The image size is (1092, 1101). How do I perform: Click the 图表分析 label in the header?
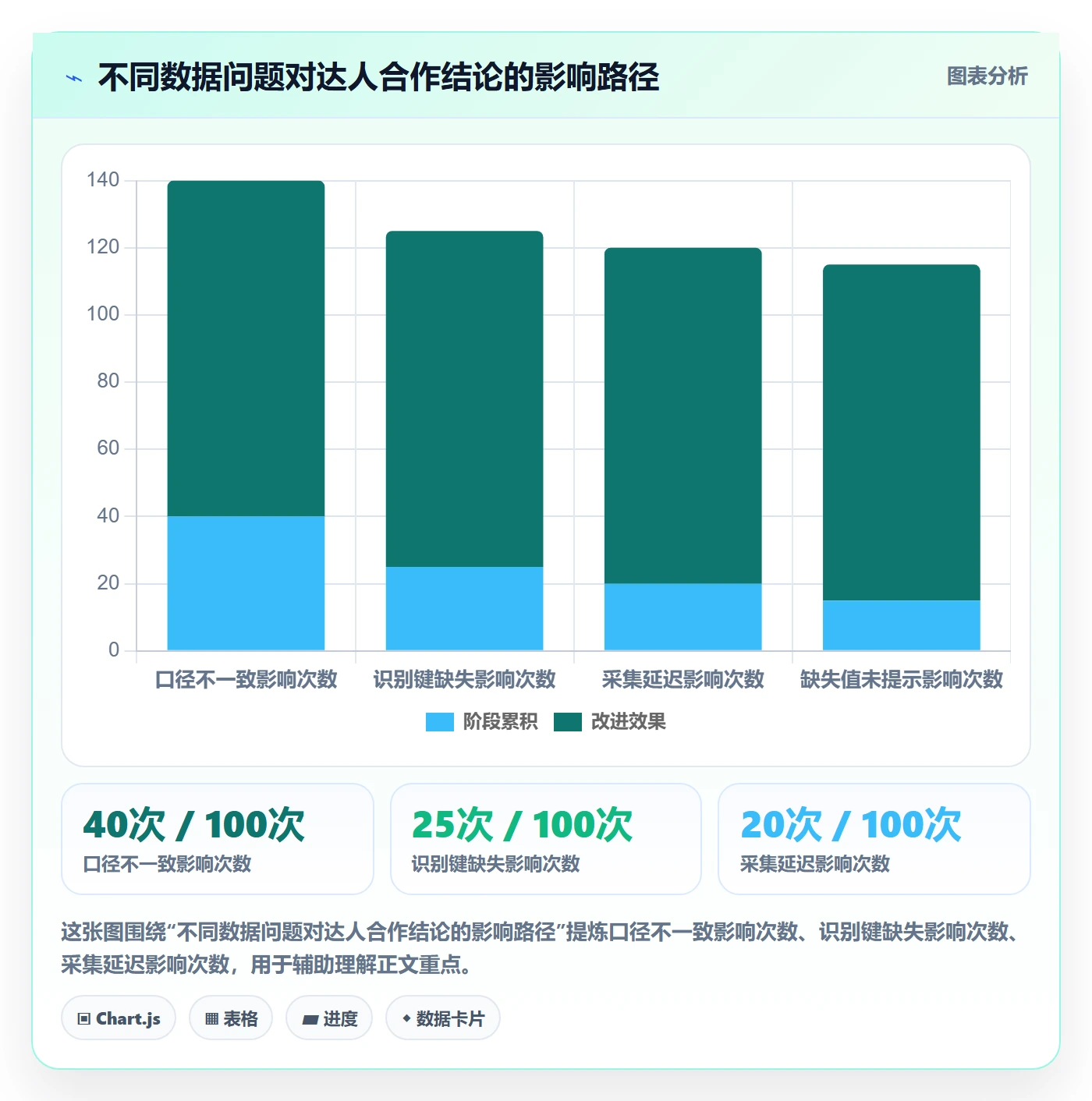[987, 76]
